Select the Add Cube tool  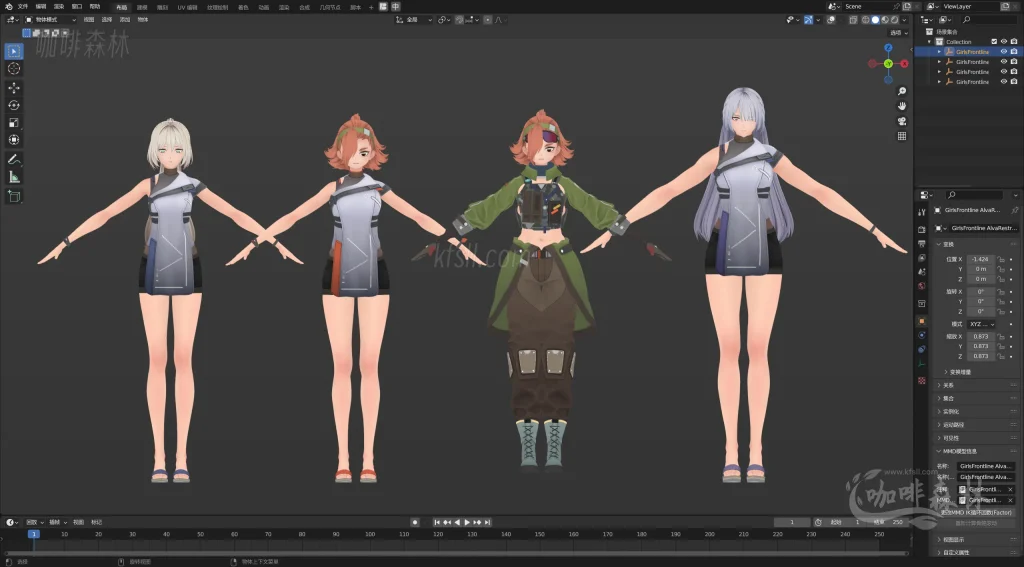[x=14, y=196]
